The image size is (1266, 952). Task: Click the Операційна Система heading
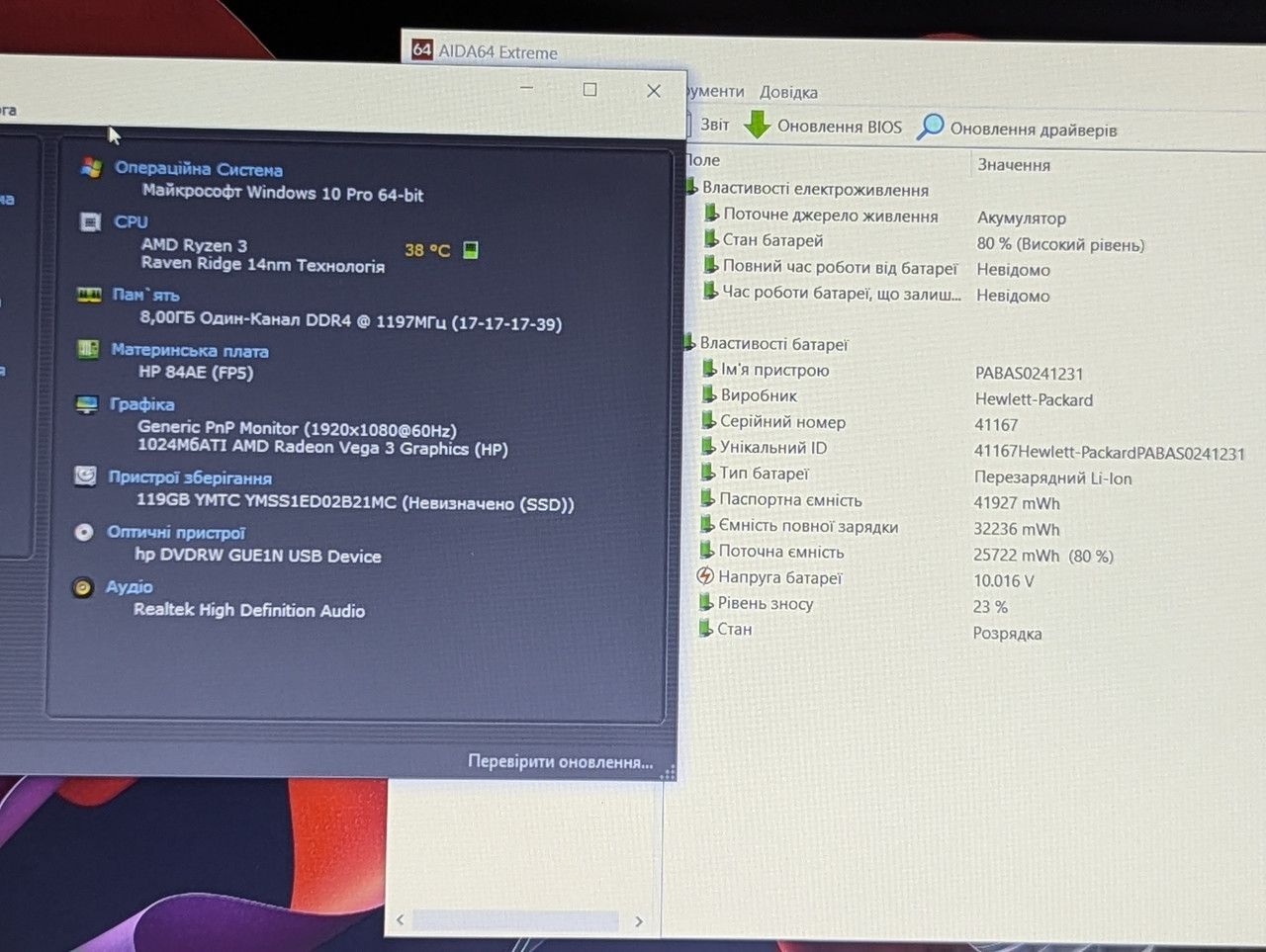tap(199, 169)
